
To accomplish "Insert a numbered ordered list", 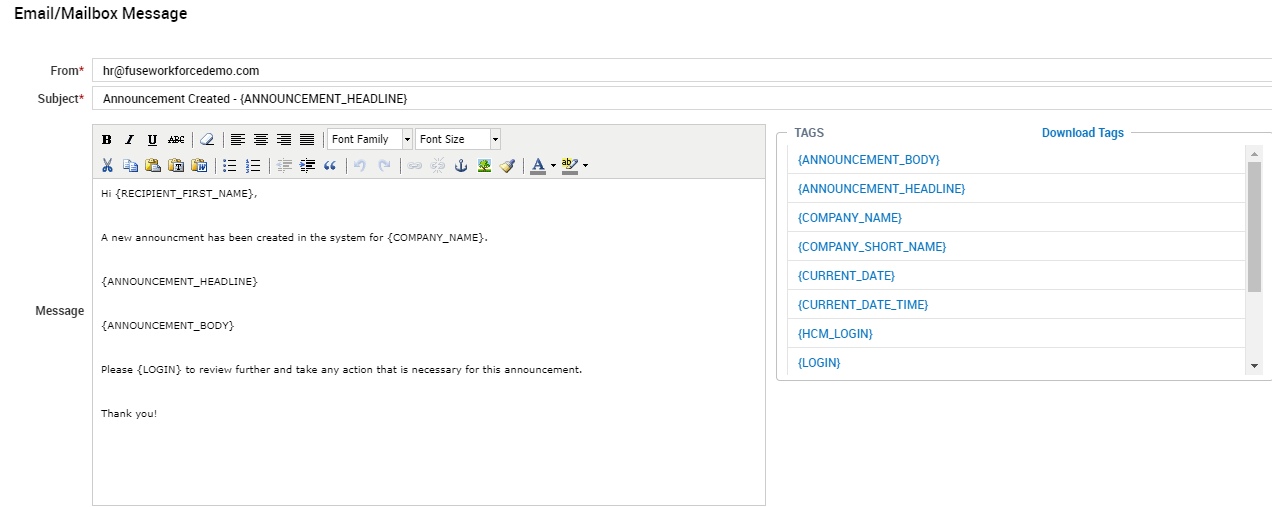I will pyautogui.click(x=253, y=166).
